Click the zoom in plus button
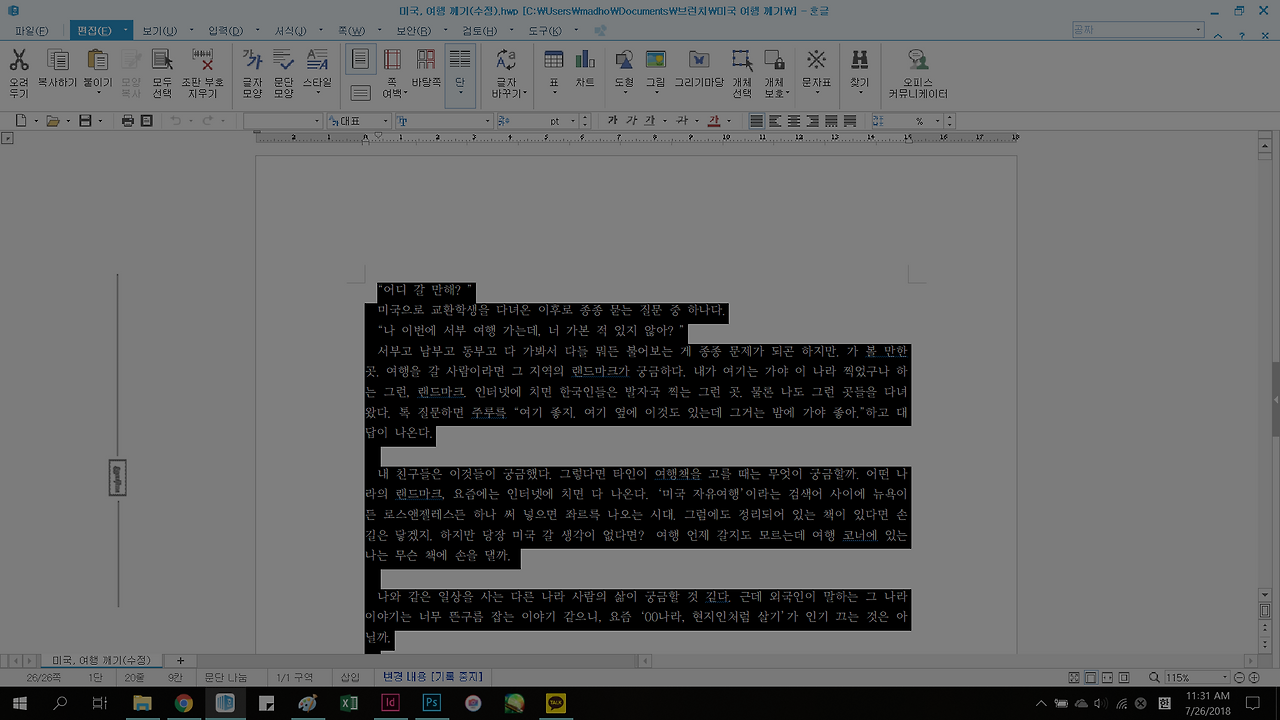 click(1254, 678)
